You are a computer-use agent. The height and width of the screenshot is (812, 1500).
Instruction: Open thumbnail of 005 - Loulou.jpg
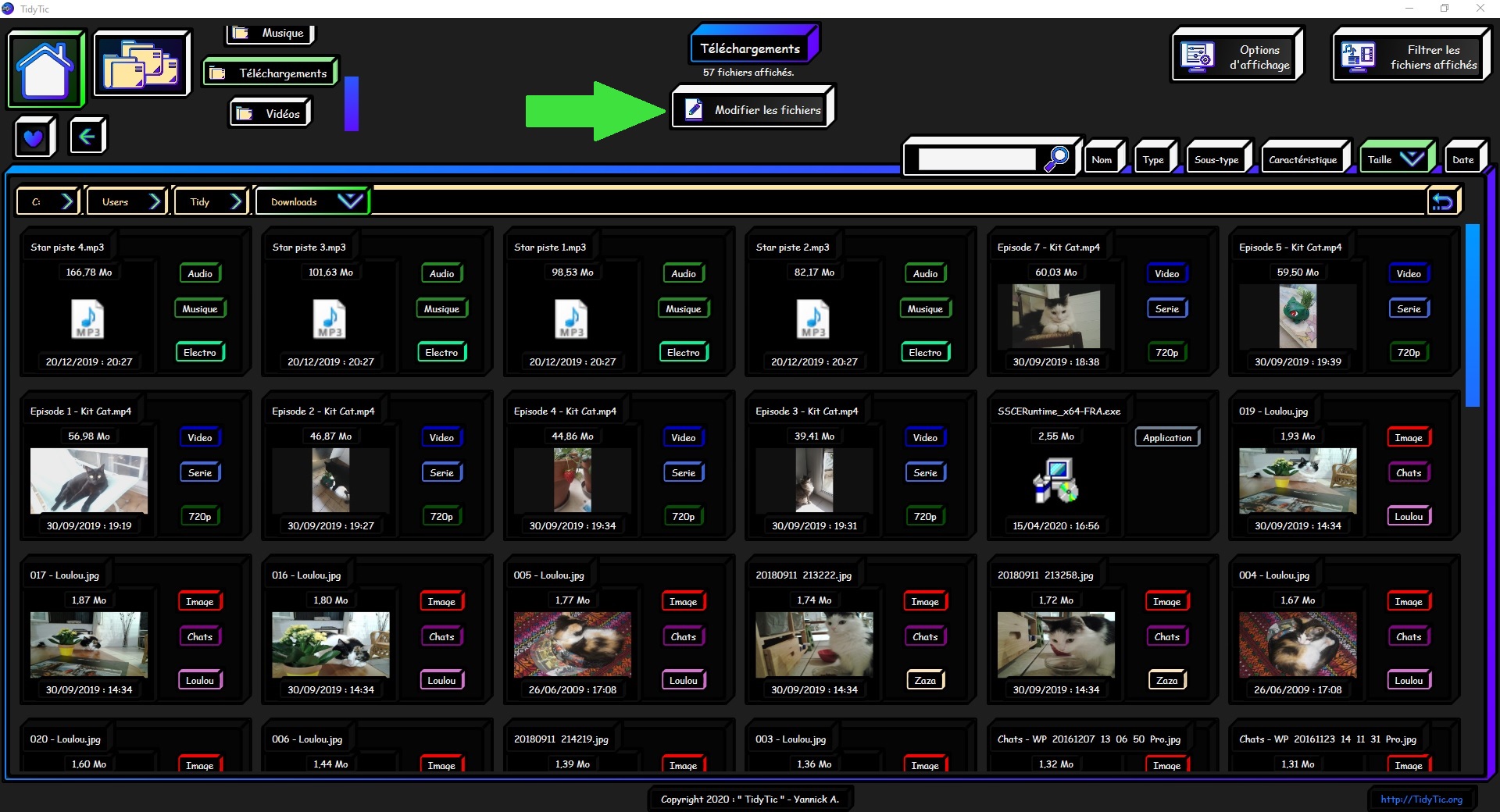coord(572,644)
